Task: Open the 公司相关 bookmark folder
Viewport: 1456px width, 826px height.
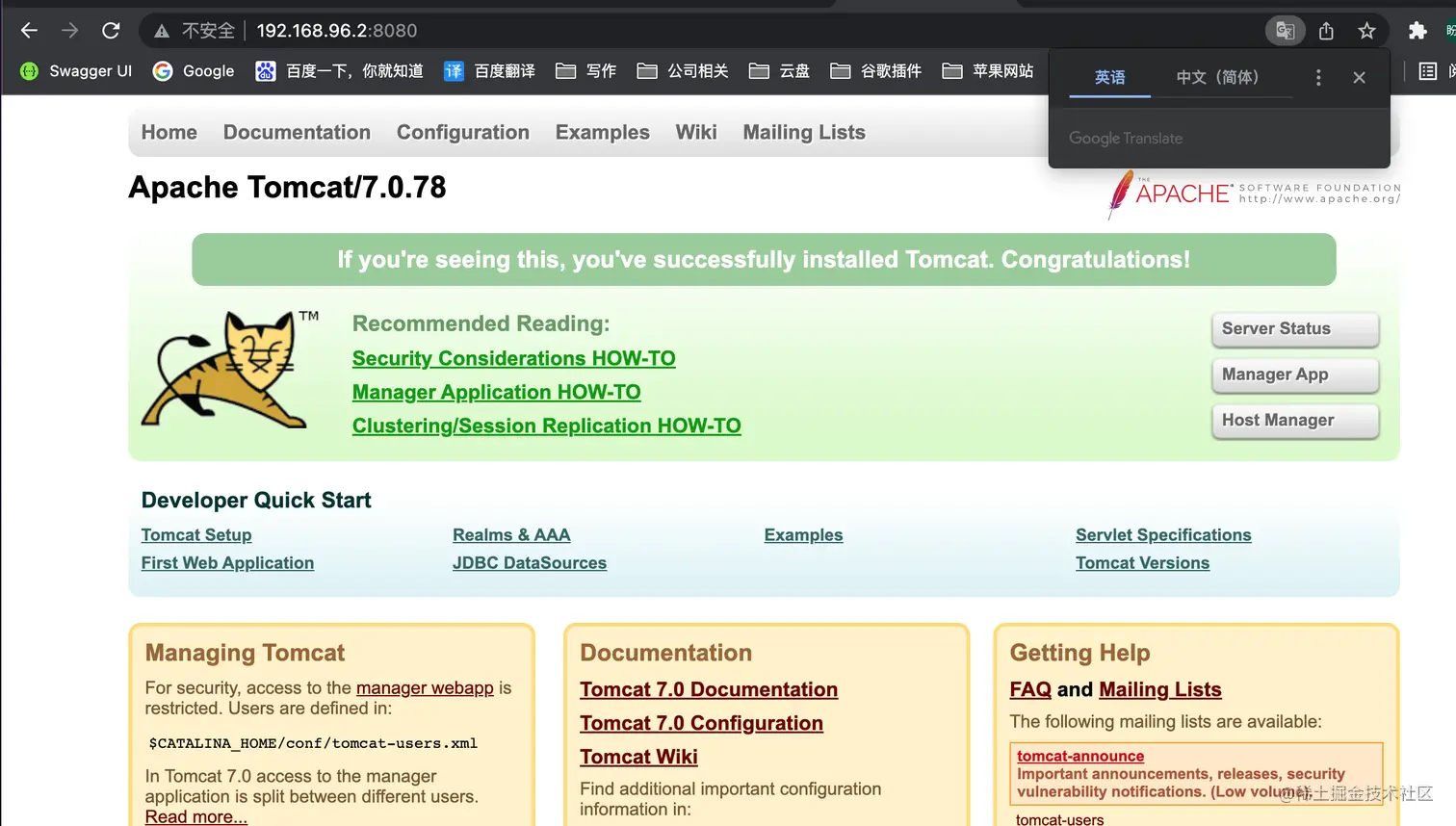Action: (683, 71)
